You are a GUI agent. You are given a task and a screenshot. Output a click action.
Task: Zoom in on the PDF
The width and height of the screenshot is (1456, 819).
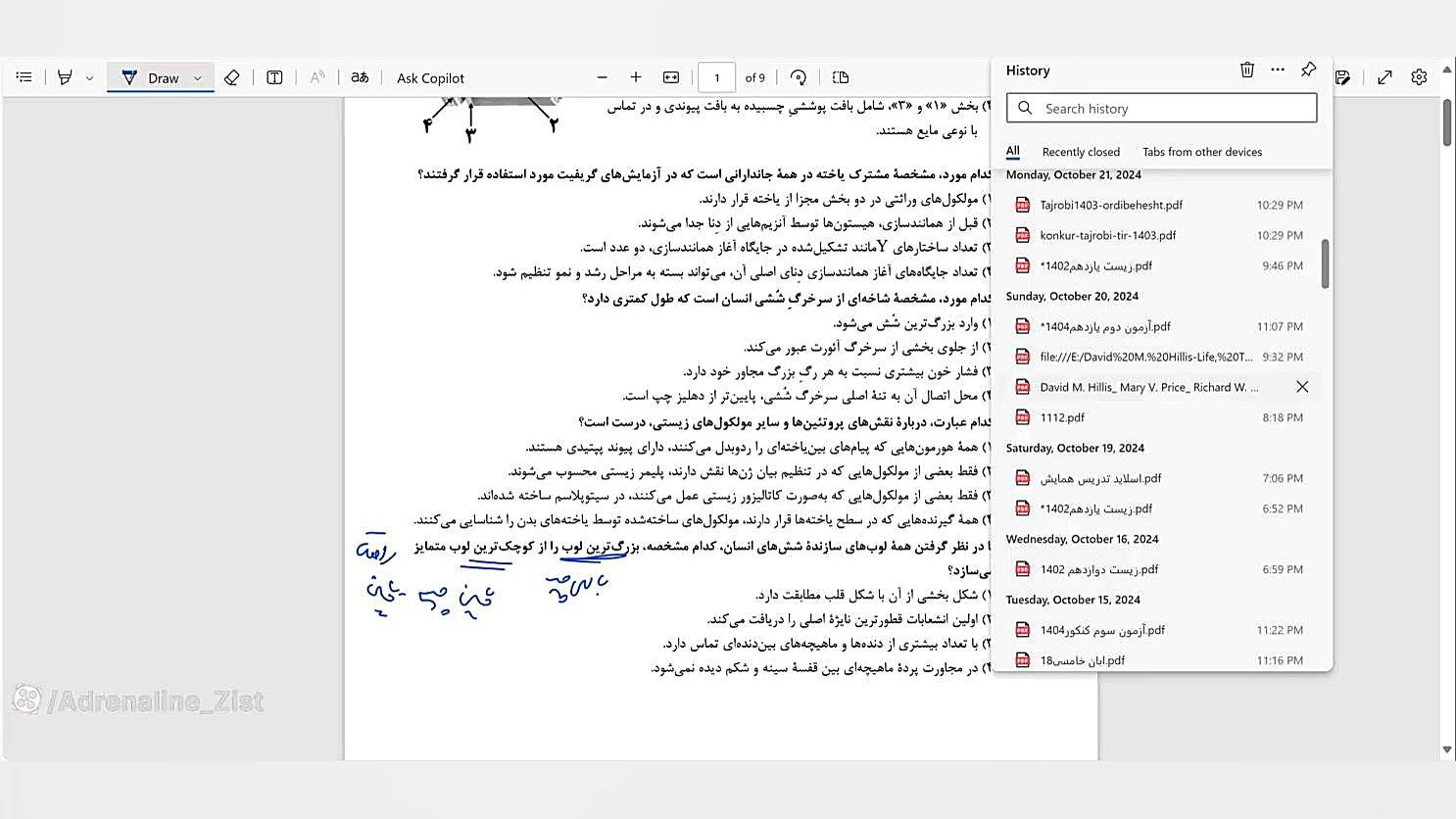tap(636, 77)
